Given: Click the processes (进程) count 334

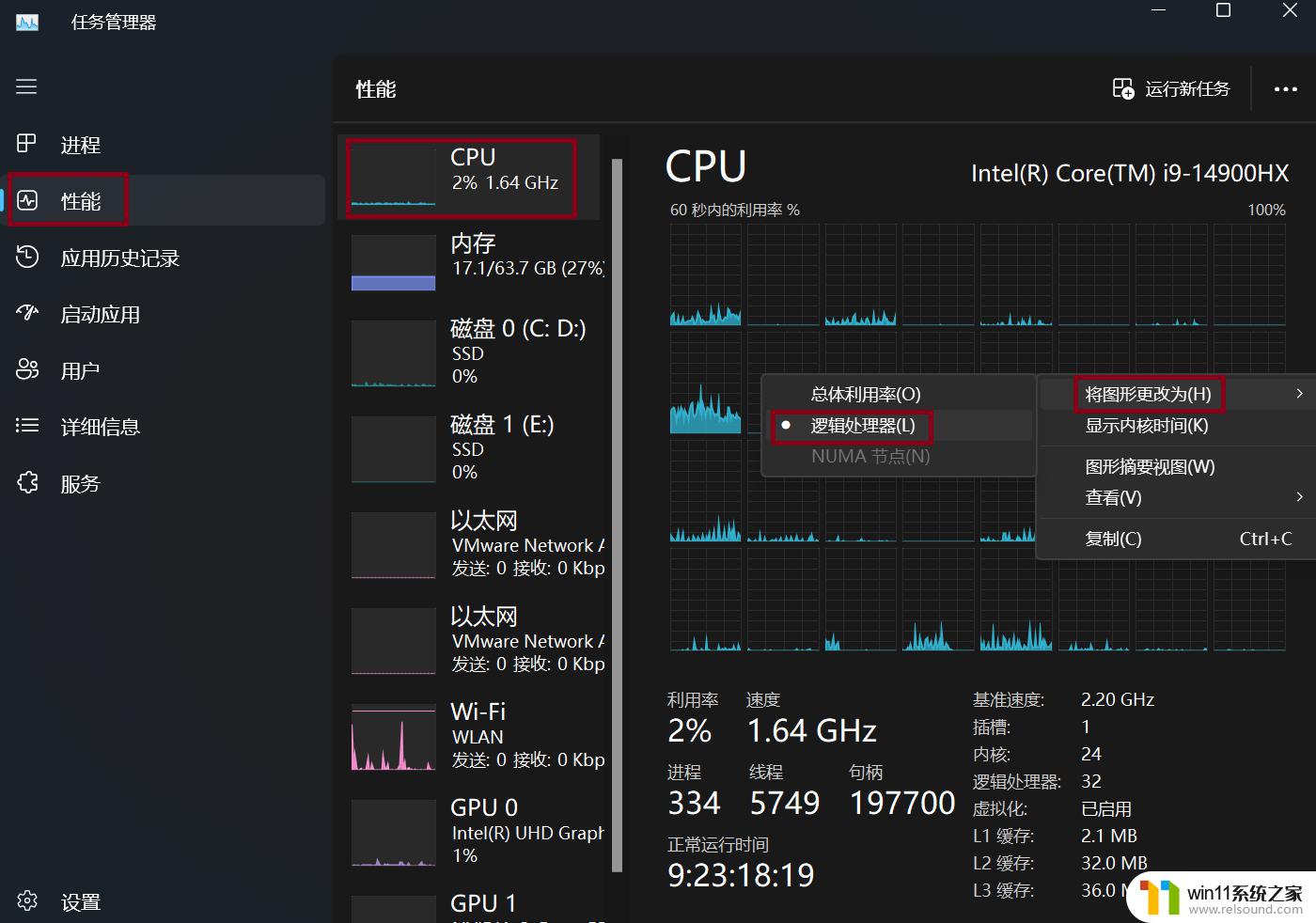Looking at the screenshot, I should click(x=694, y=803).
